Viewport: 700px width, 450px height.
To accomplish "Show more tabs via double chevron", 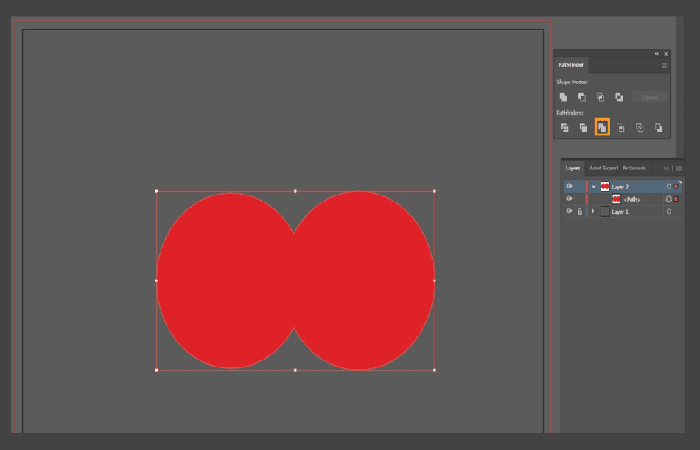I will 666,168.
